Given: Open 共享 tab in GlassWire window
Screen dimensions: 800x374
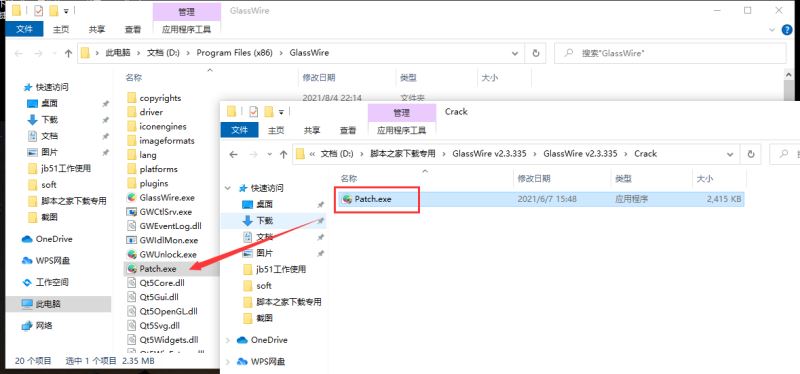Looking at the screenshot, I should coord(97,30).
